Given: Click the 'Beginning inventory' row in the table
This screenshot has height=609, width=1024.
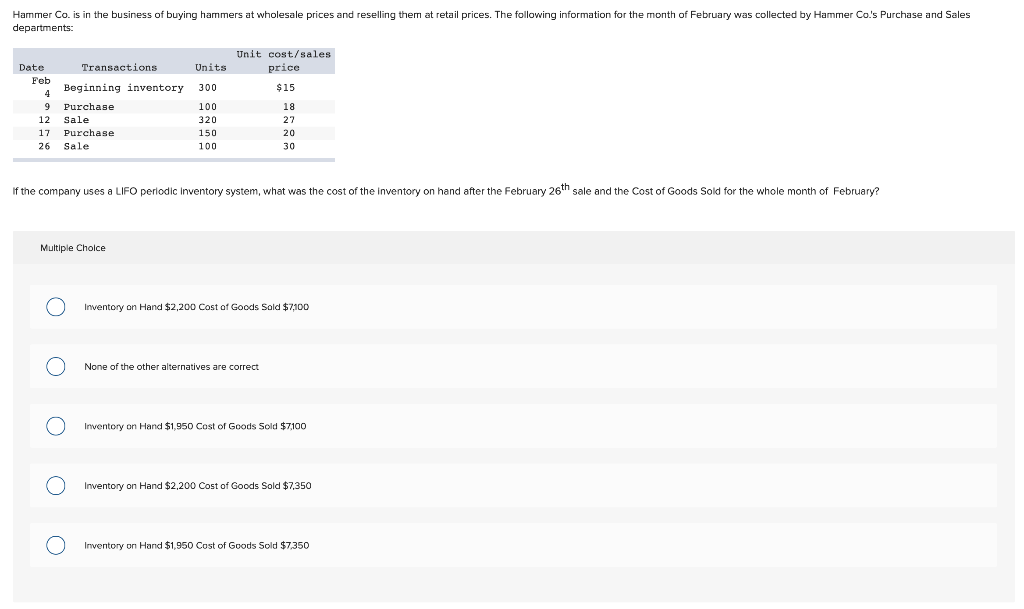Looking at the screenshot, I should [x=122, y=87].
